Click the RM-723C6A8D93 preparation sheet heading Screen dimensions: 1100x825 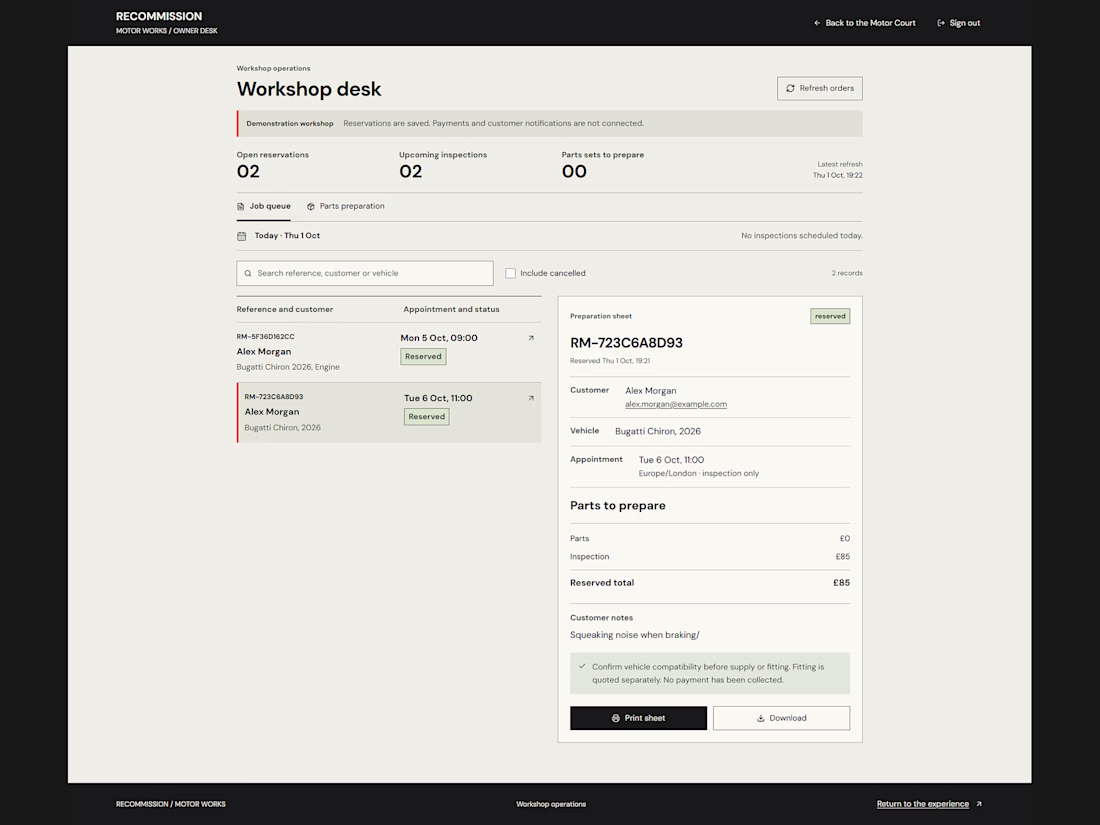tap(626, 343)
